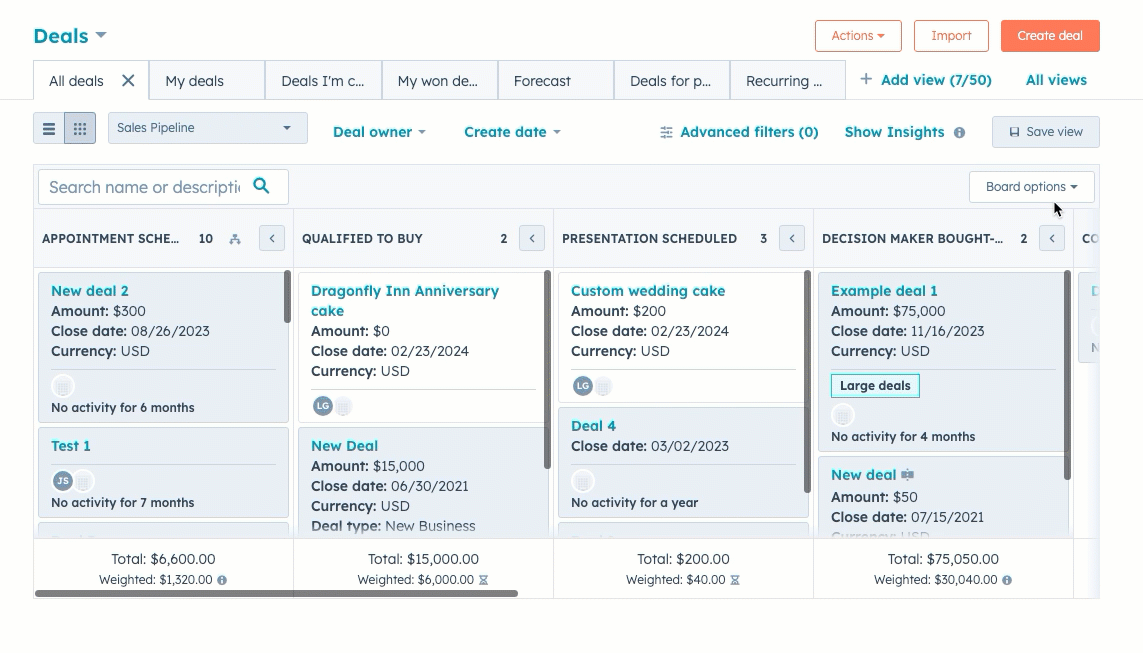The width and height of the screenshot is (1143, 653).
Task: Collapse the Qualified To Buy column
Action: [x=532, y=238]
